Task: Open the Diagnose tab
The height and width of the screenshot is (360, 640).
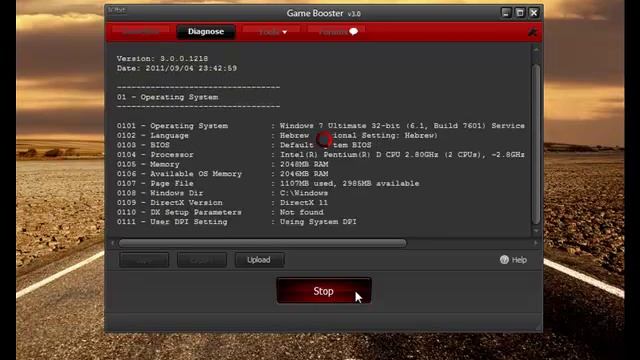Action: click(x=206, y=31)
